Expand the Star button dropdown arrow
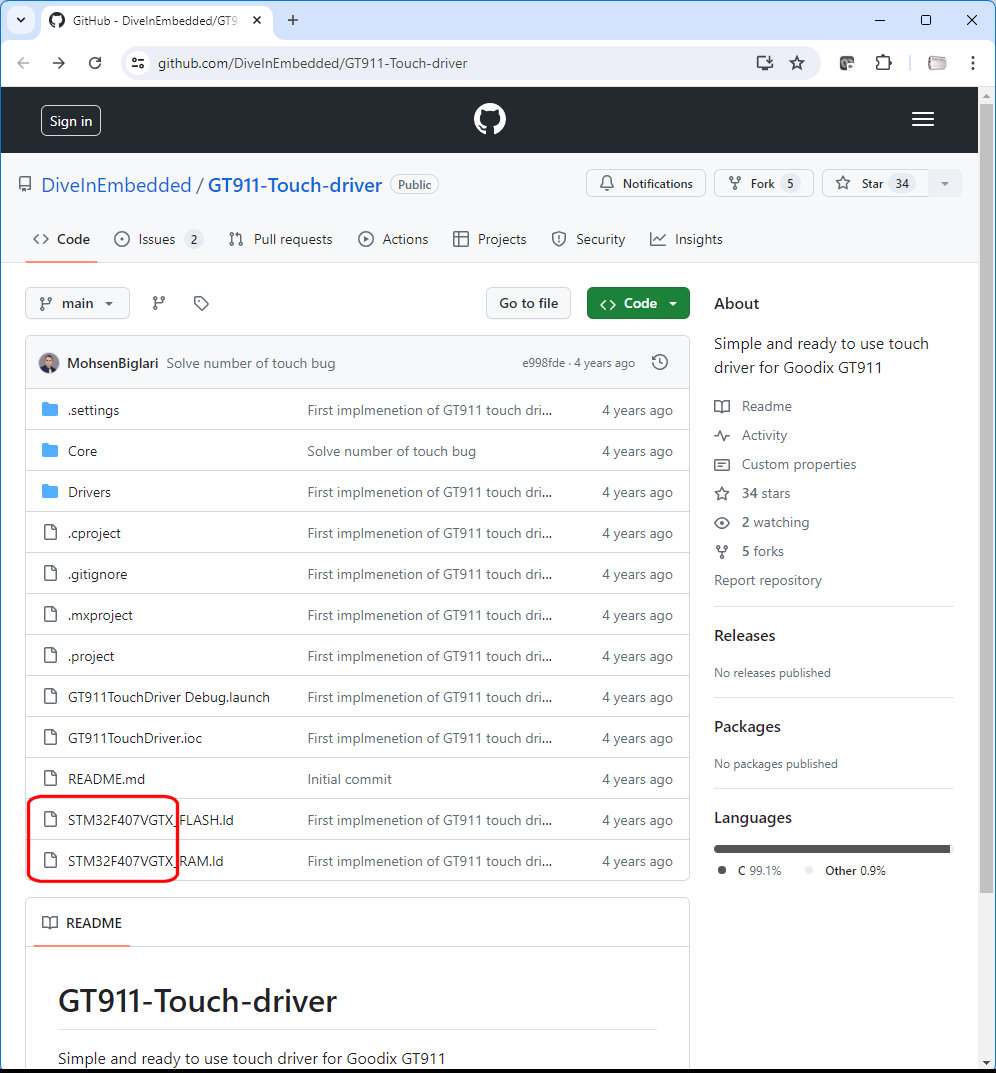This screenshot has width=996, height=1073. 945,183
